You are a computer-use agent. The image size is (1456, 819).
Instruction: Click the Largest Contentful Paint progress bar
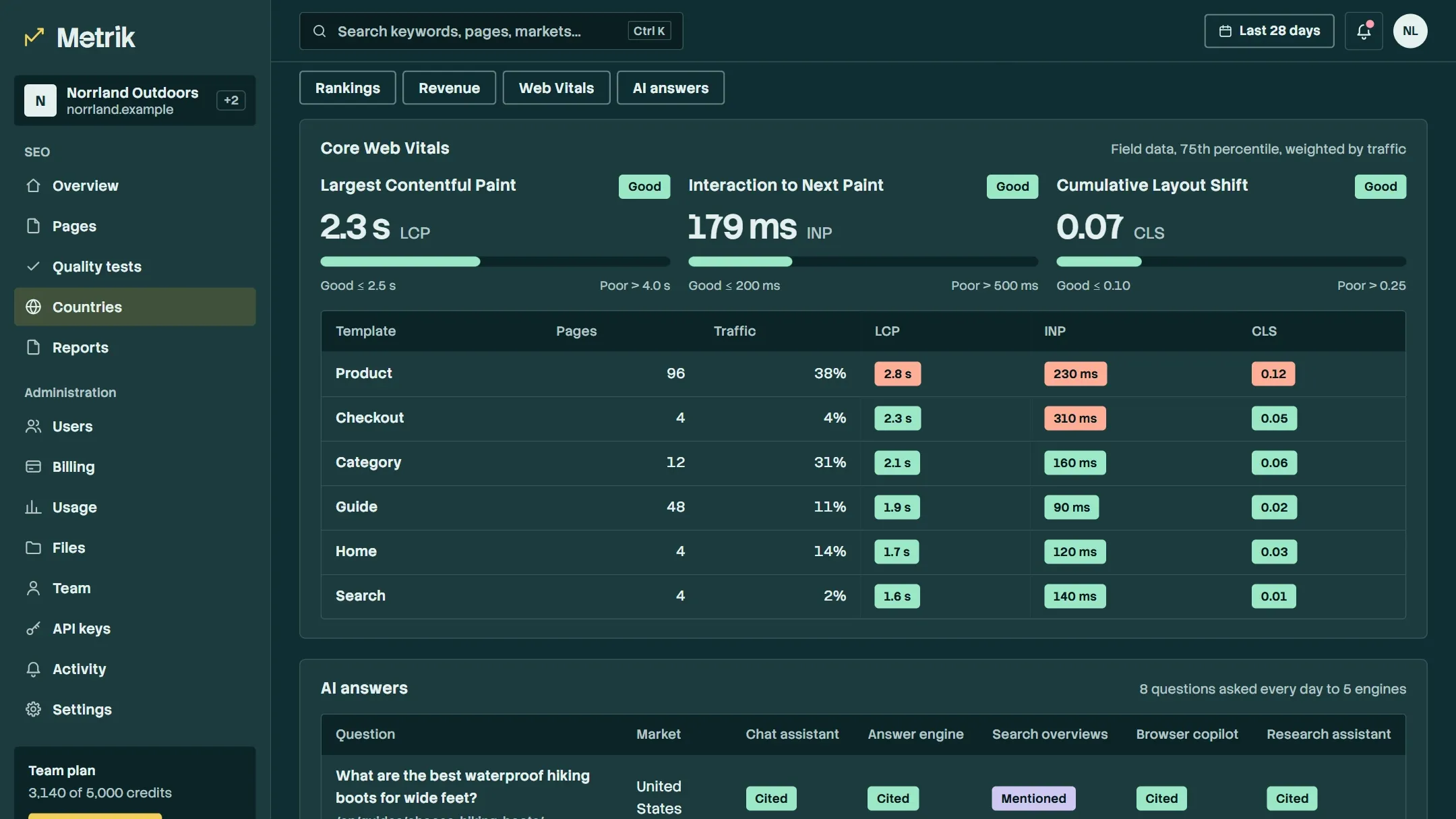[495, 262]
